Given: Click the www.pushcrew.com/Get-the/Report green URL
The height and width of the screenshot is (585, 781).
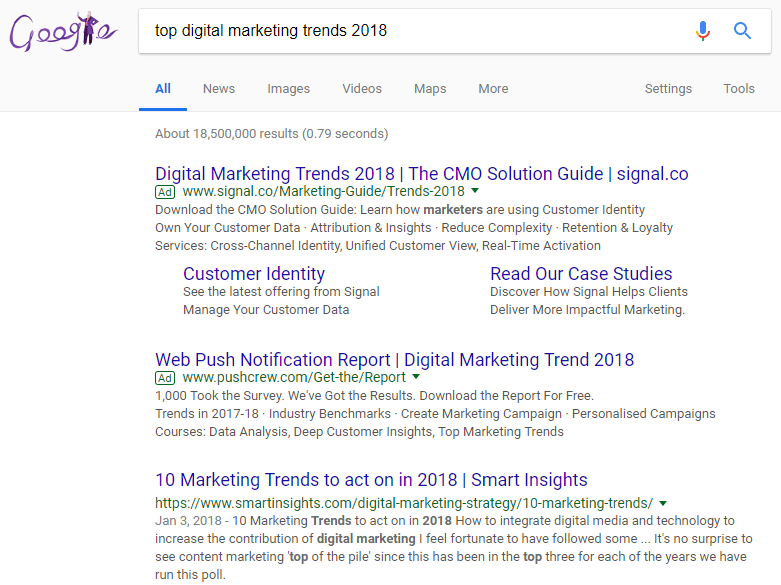Looking at the screenshot, I should click(x=294, y=377).
